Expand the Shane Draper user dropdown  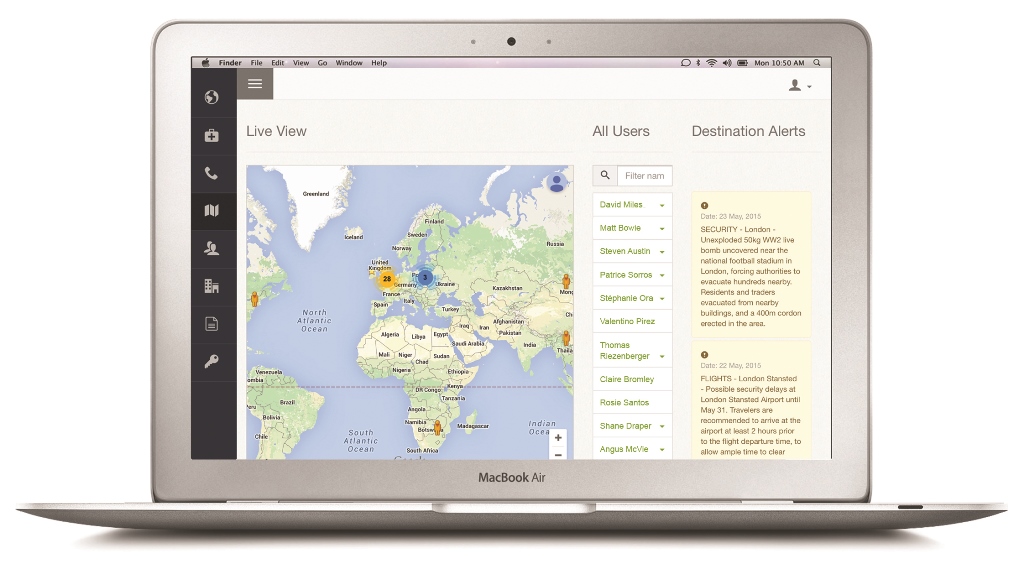pos(662,427)
